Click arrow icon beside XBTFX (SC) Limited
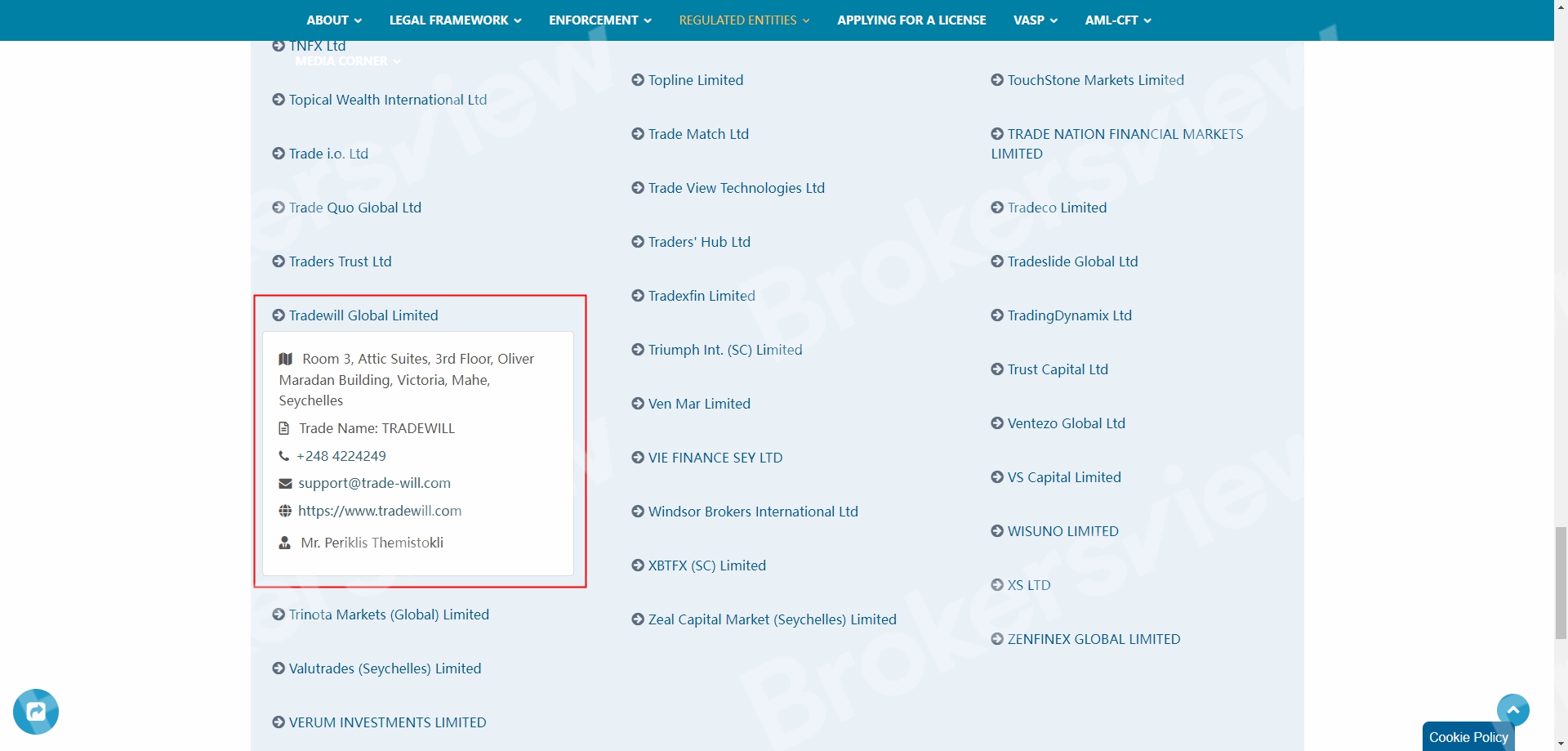The width and height of the screenshot is (1568, 751). [x=638, y=565]
